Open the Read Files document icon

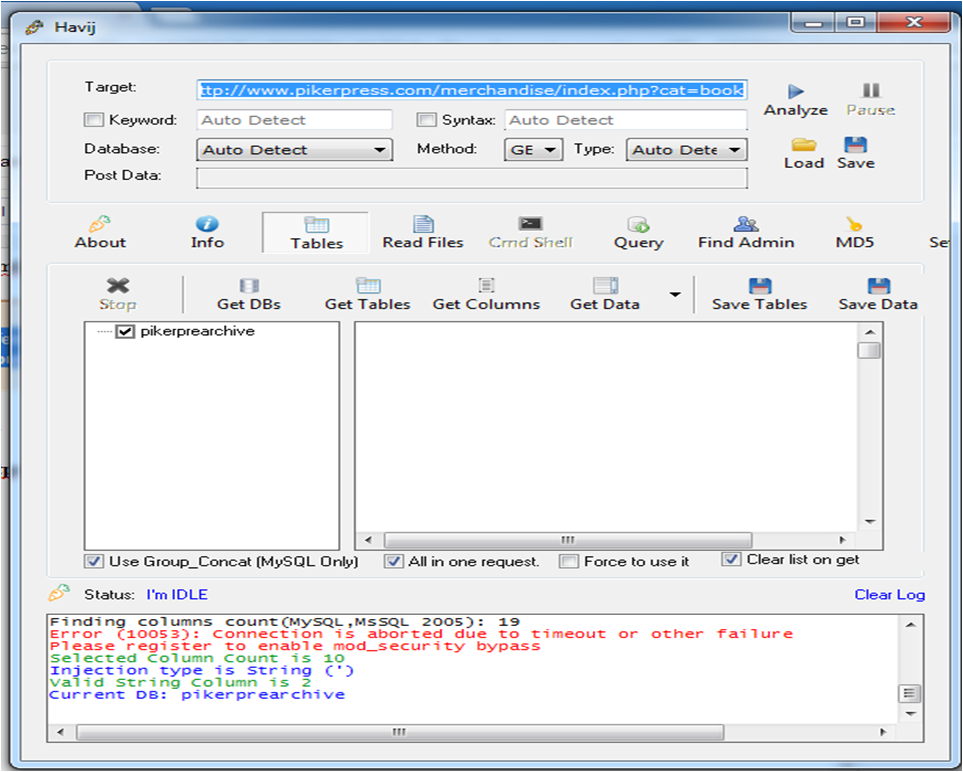[x=423, y=224]
